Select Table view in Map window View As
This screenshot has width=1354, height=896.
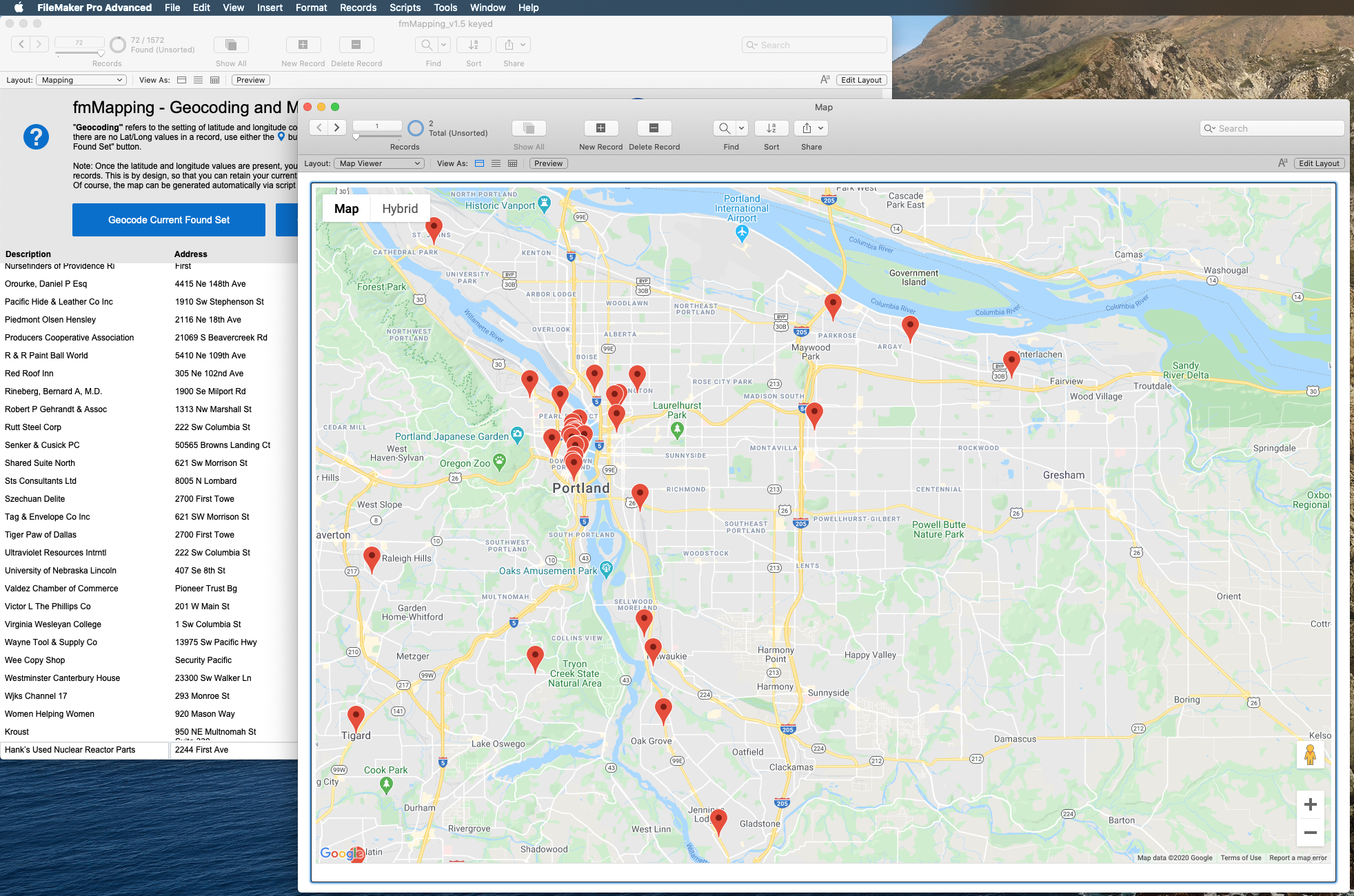point(512,164)
